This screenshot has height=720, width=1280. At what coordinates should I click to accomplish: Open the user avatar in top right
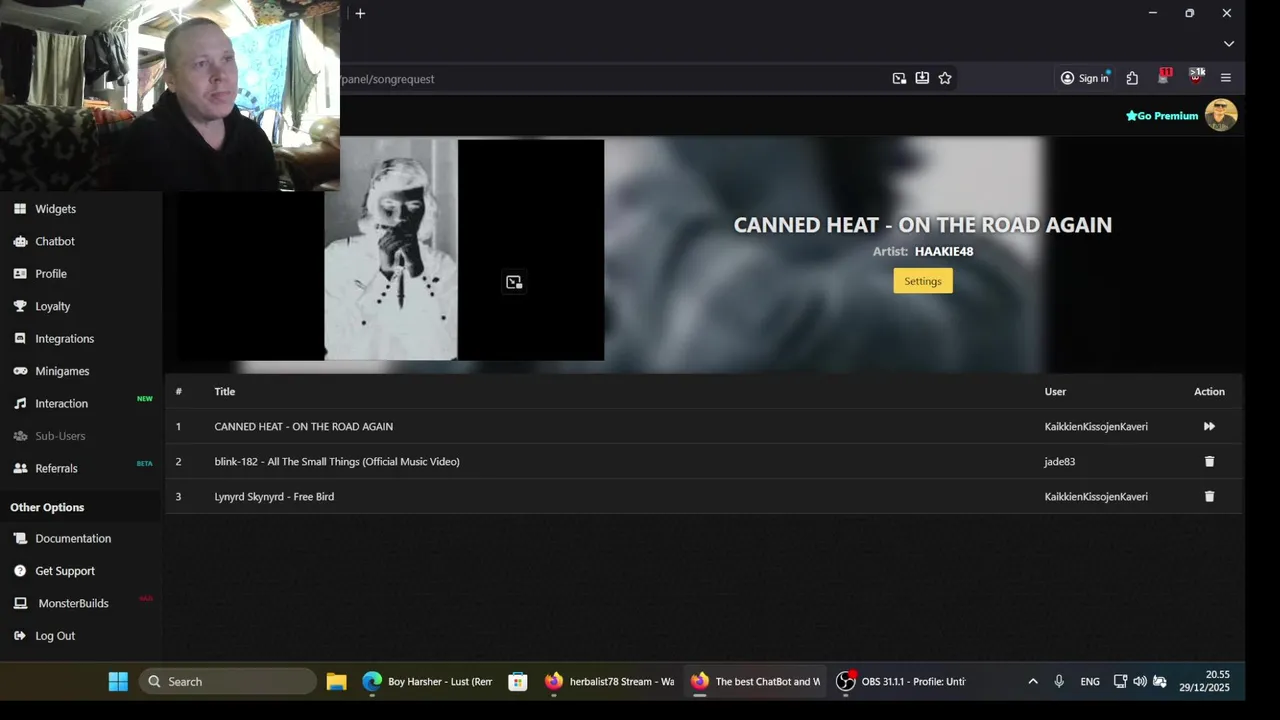coord(1221,115)
